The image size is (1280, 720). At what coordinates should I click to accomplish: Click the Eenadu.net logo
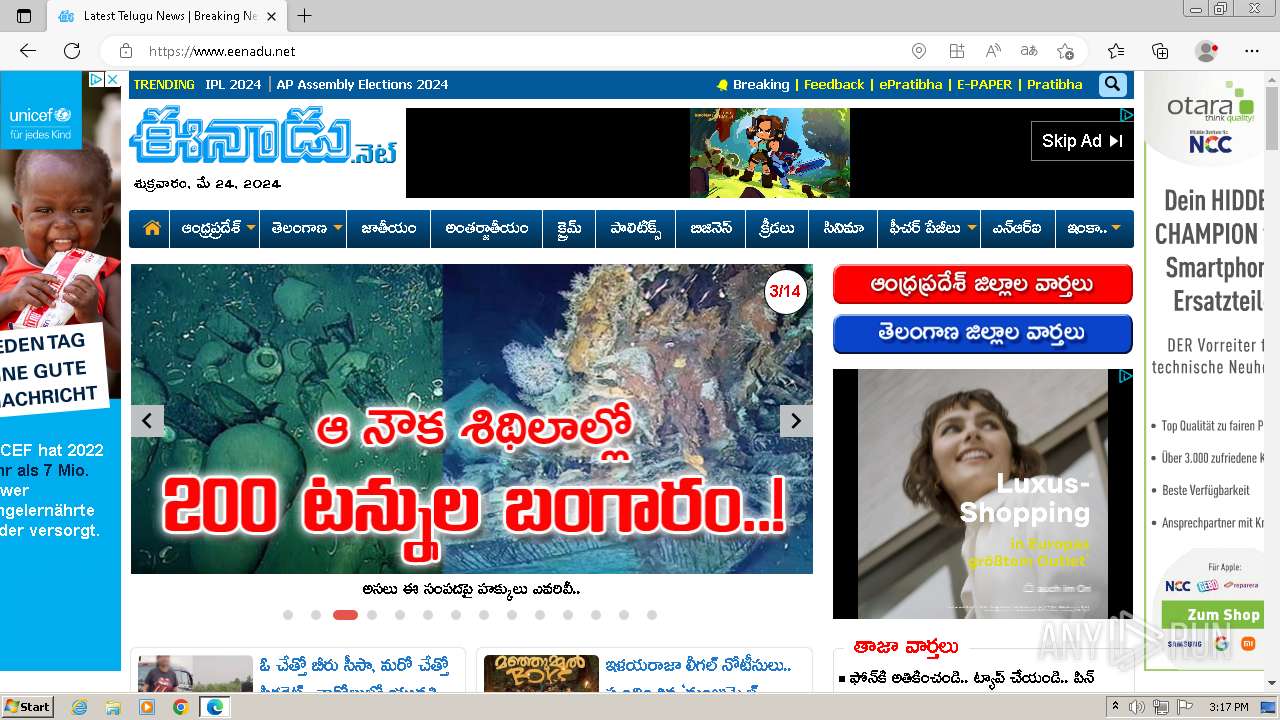coord(264,137)
